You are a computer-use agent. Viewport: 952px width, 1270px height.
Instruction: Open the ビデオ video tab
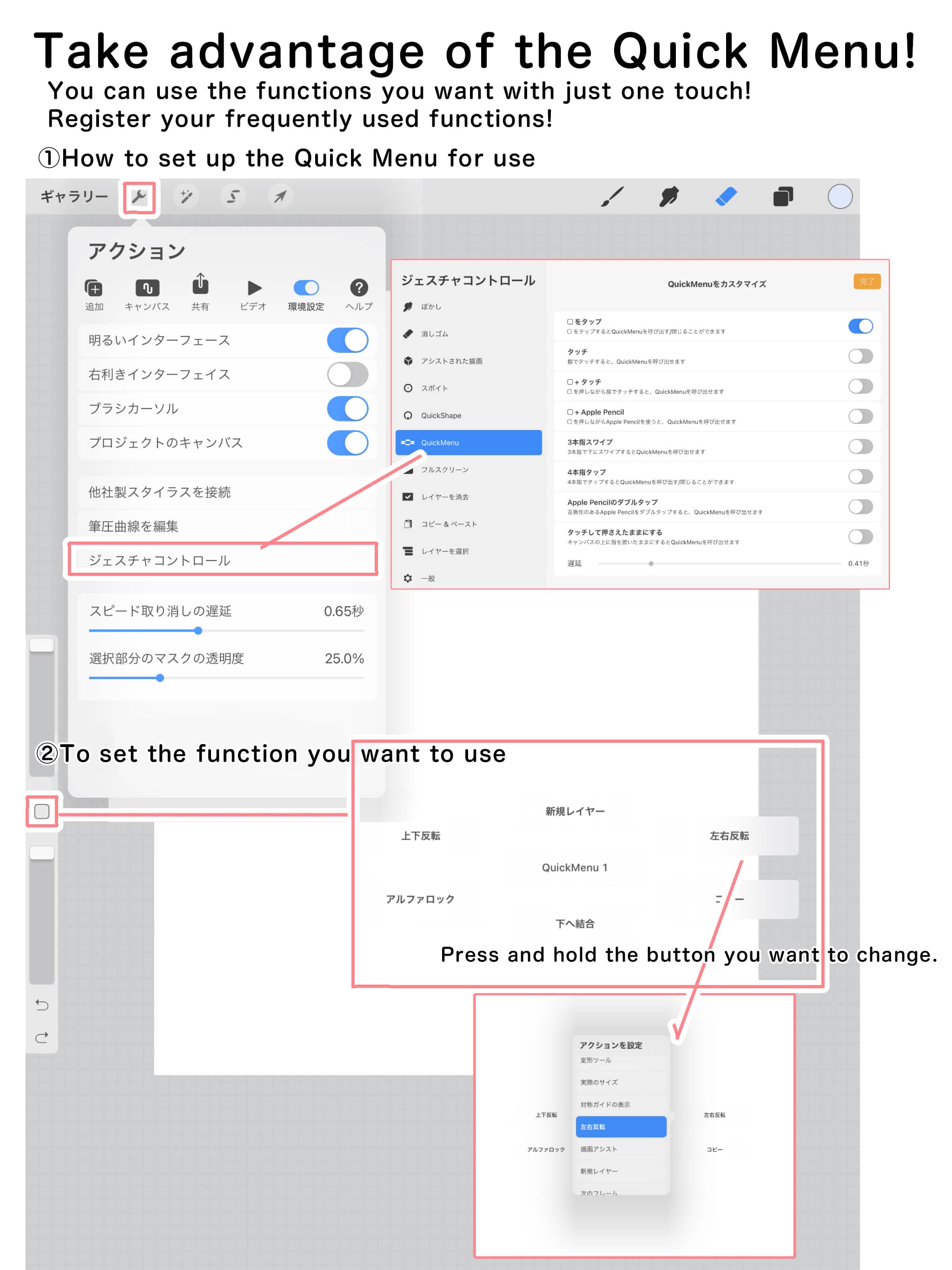[253, 295]
